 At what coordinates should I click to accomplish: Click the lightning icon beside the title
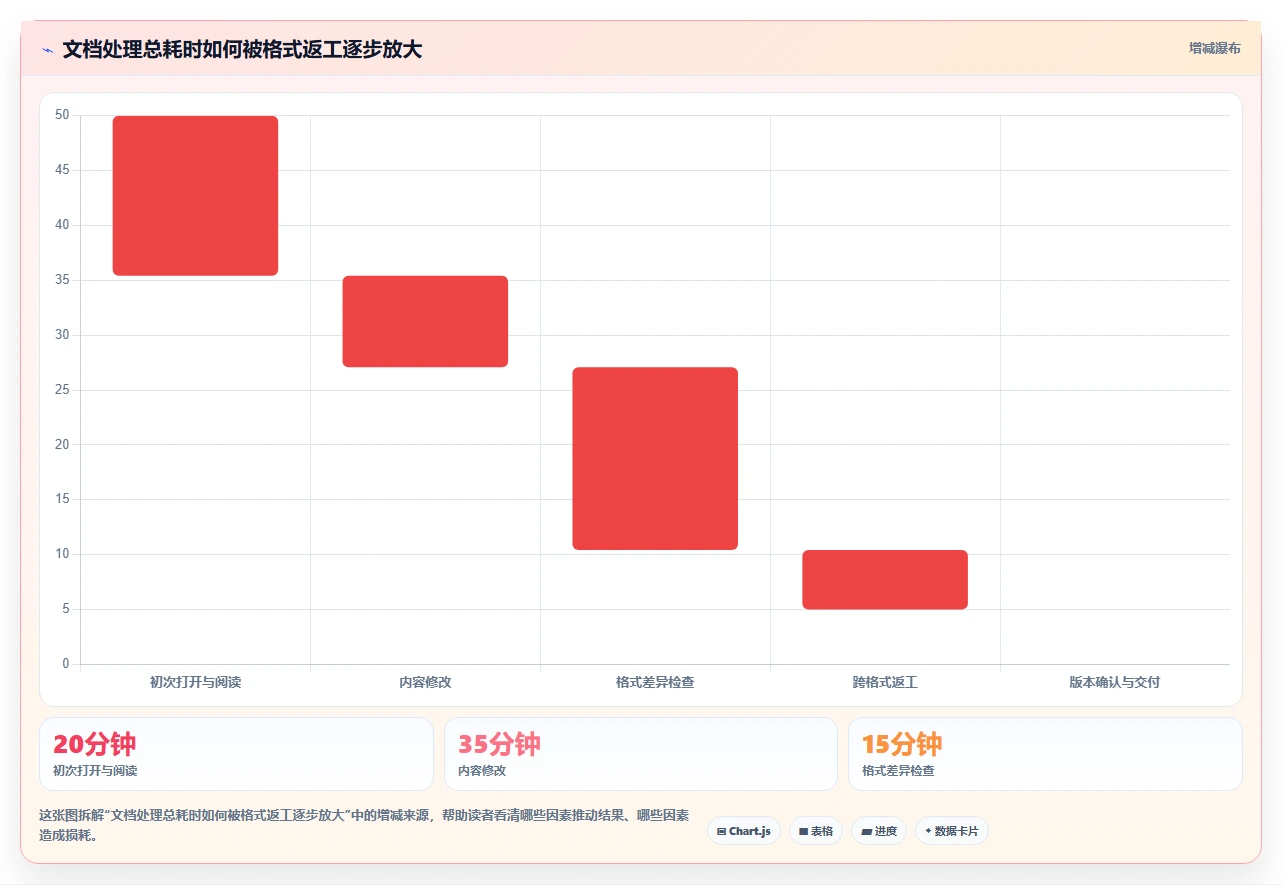point(47,49)
